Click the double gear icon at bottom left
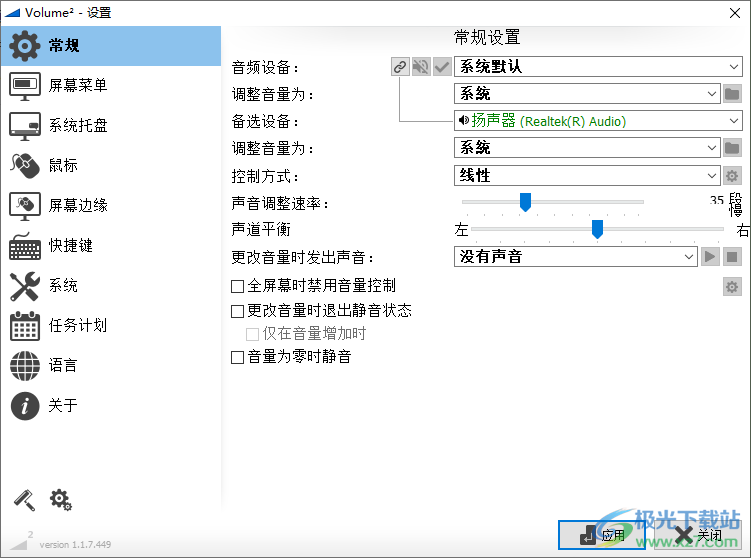Viewport: 751px width, 558px height. click(x=61, y=499)
